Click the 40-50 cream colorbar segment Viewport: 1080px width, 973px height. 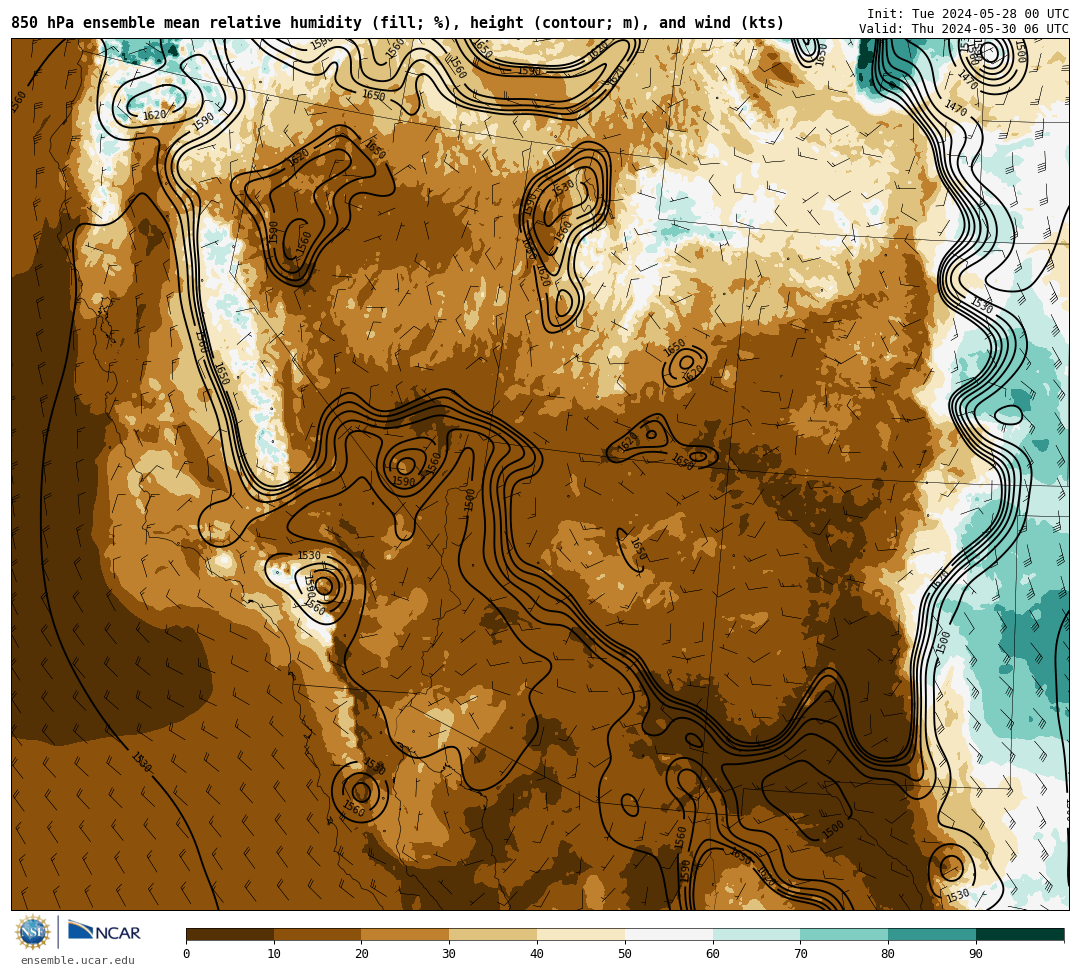(x=581, y=934)
